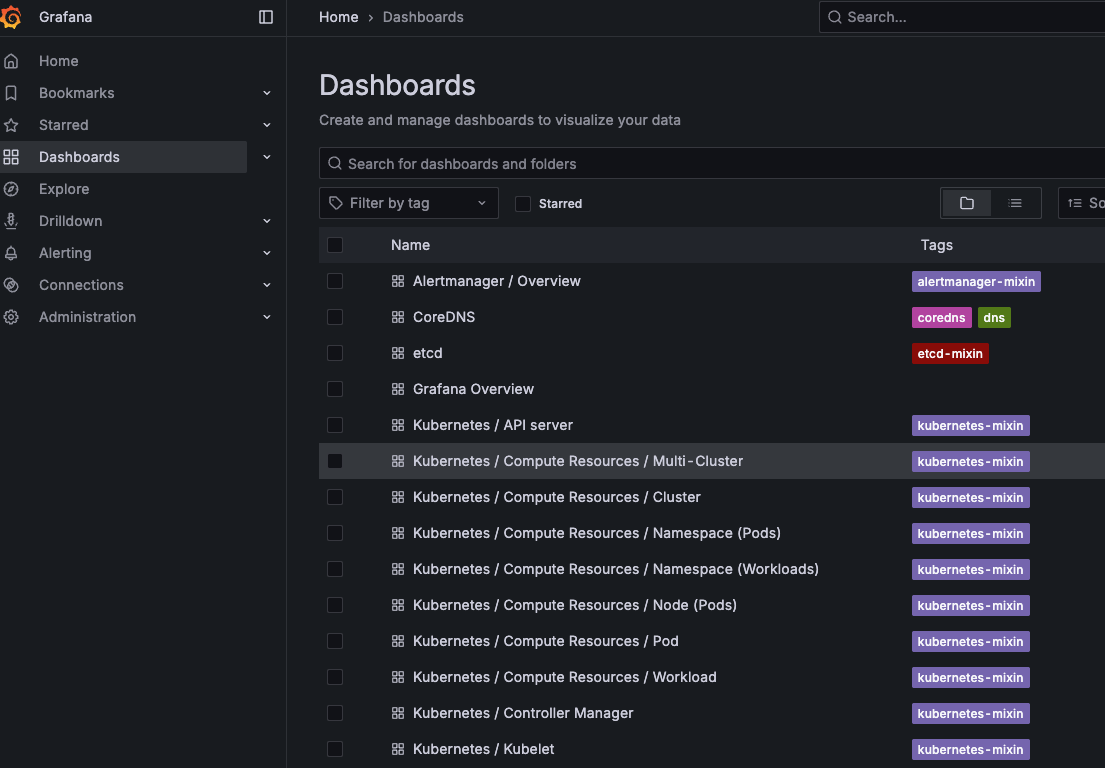The width and height of the screenshot is (1105, 768).
Task: Switch to folder view icon
Action: (x=967, y=203)
